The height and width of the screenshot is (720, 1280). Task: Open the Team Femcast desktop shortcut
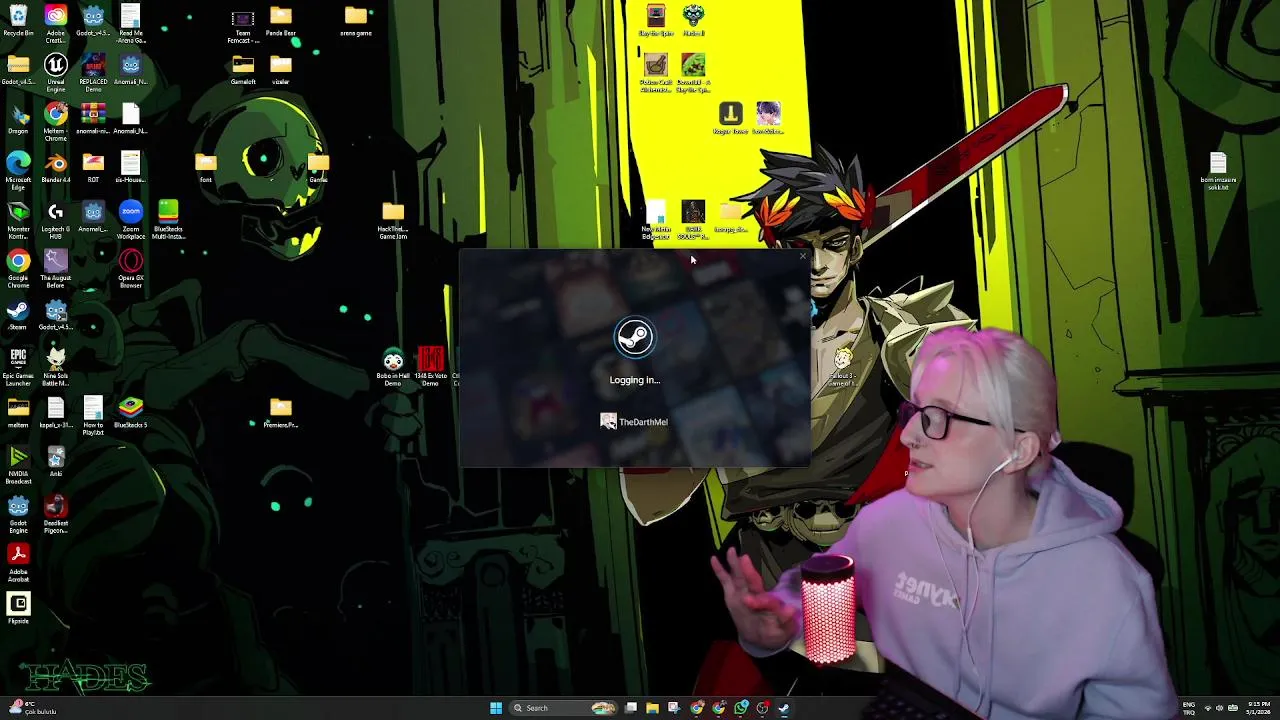click(243, 25)
